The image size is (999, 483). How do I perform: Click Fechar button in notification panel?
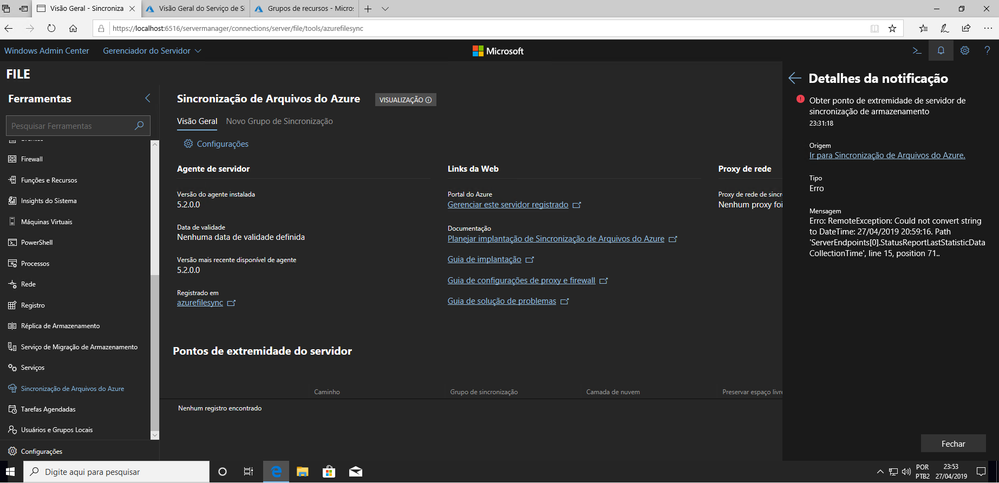[953, 443]
